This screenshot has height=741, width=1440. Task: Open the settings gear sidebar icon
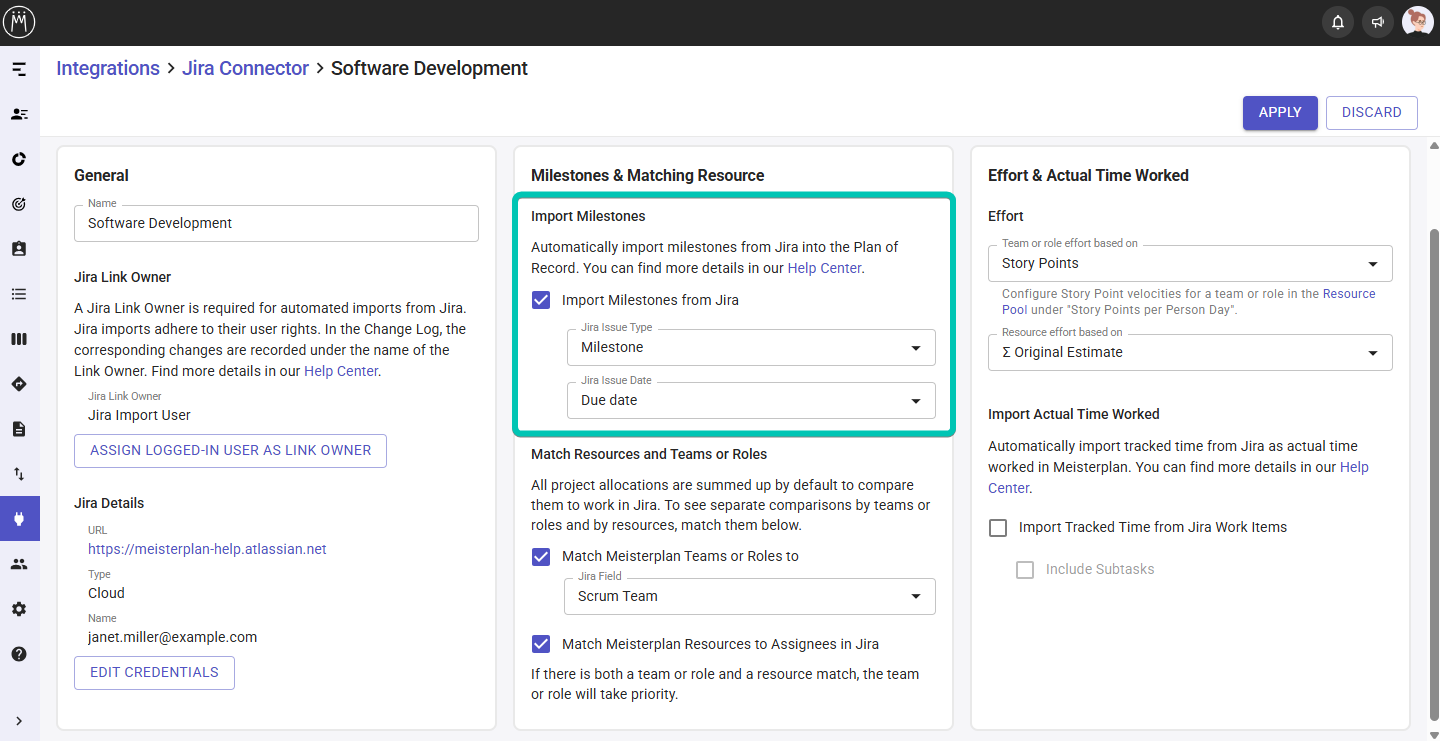pos(19,609)
